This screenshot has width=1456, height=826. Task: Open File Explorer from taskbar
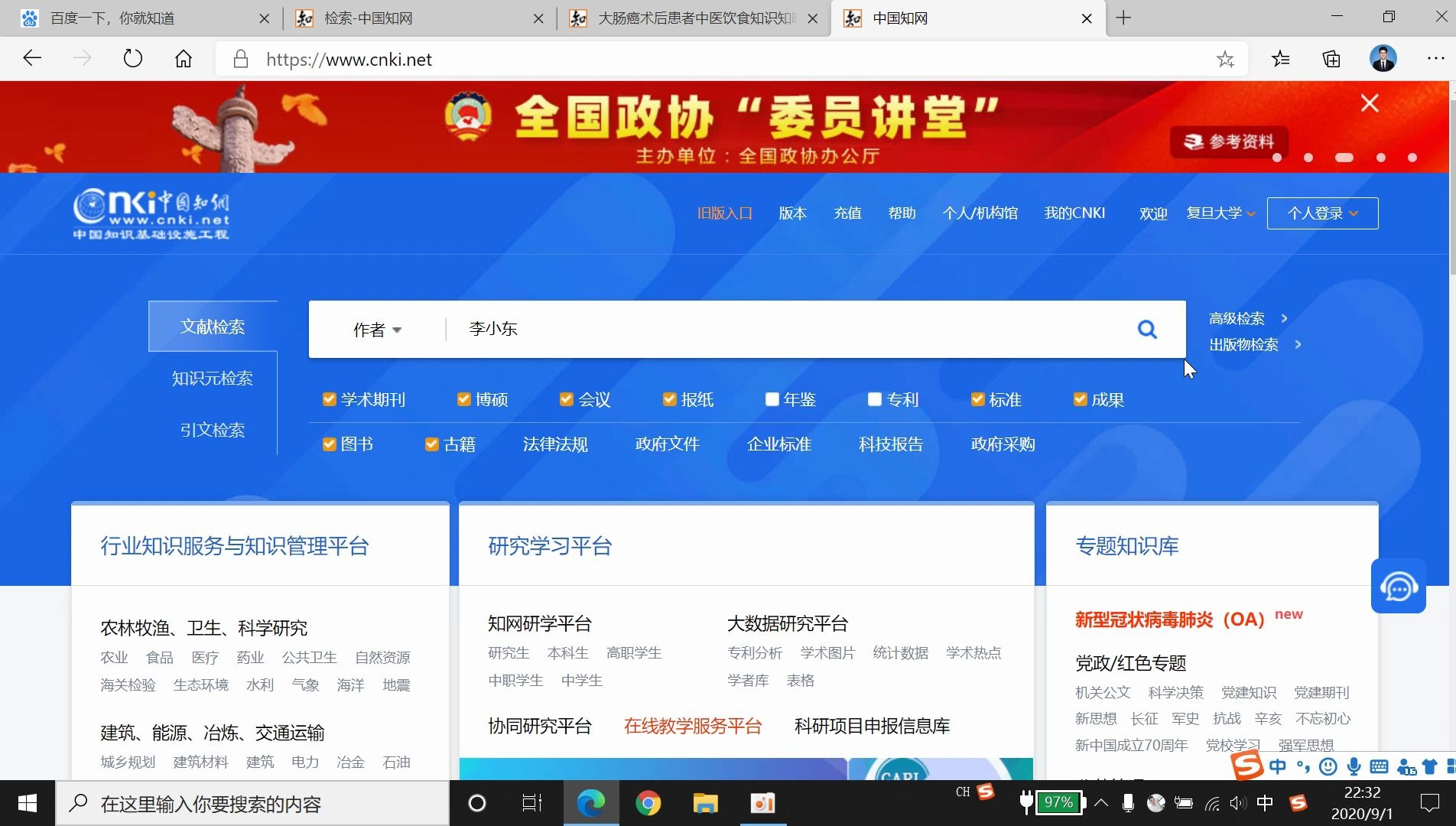(x=705, y=803)
